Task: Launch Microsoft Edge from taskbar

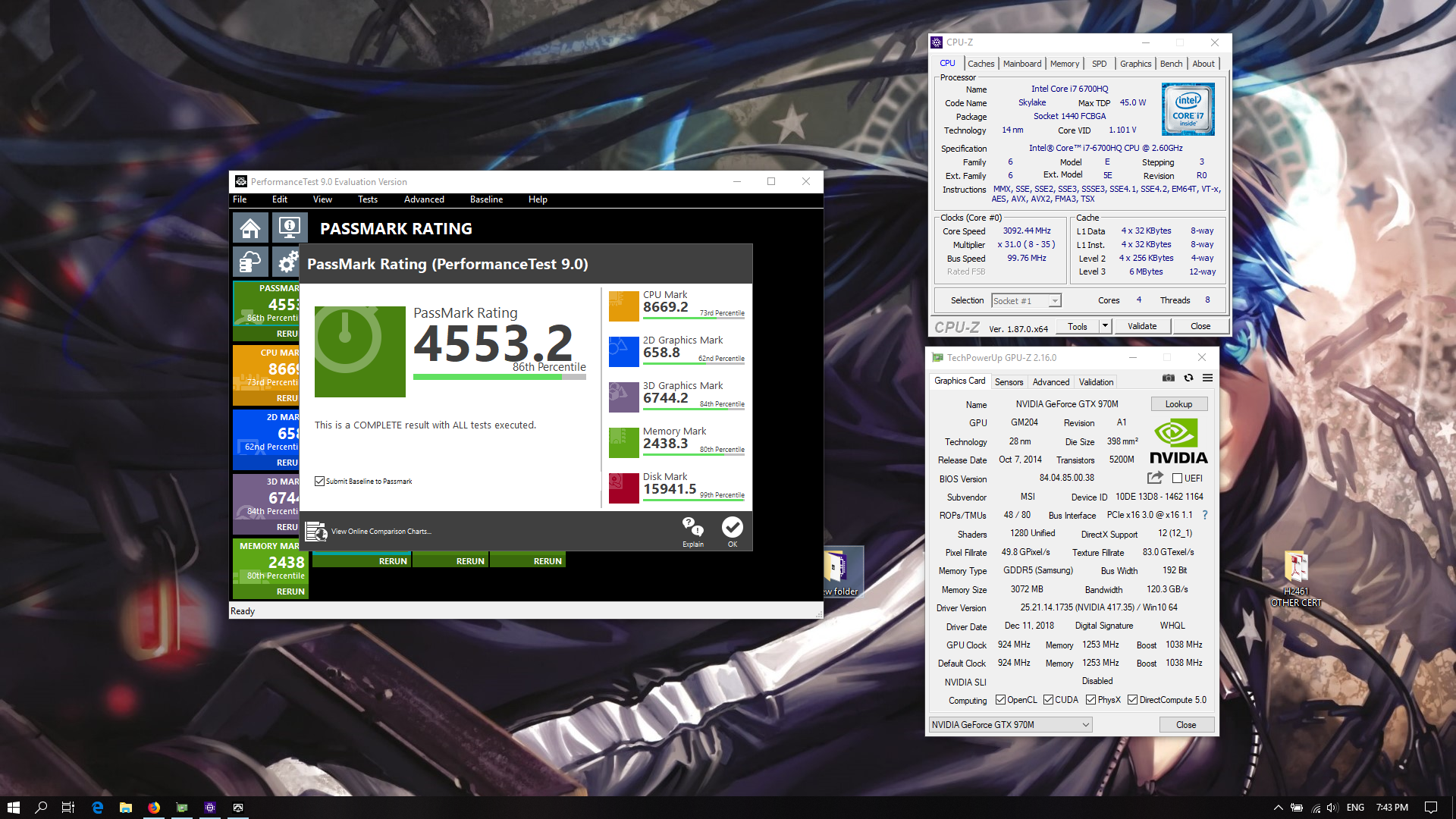Action: 97,808
